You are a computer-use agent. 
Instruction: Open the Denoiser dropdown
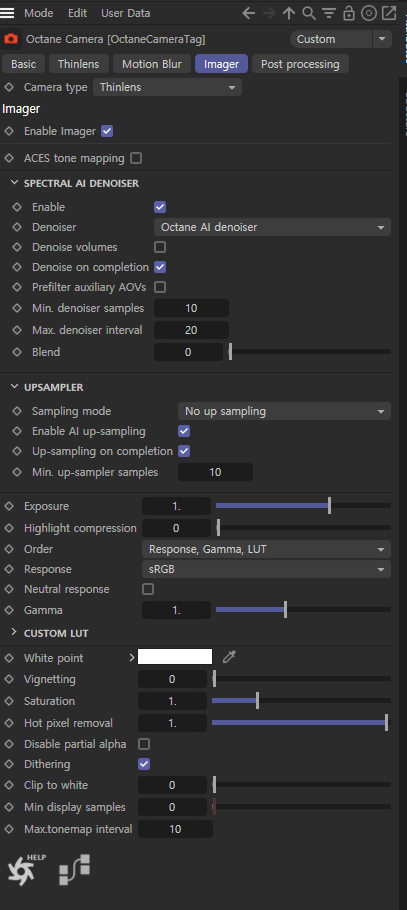click(272, 227)
